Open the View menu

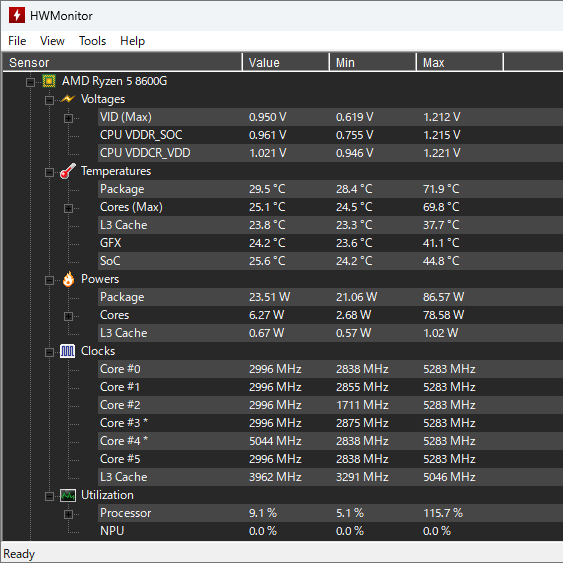(52, 41)
